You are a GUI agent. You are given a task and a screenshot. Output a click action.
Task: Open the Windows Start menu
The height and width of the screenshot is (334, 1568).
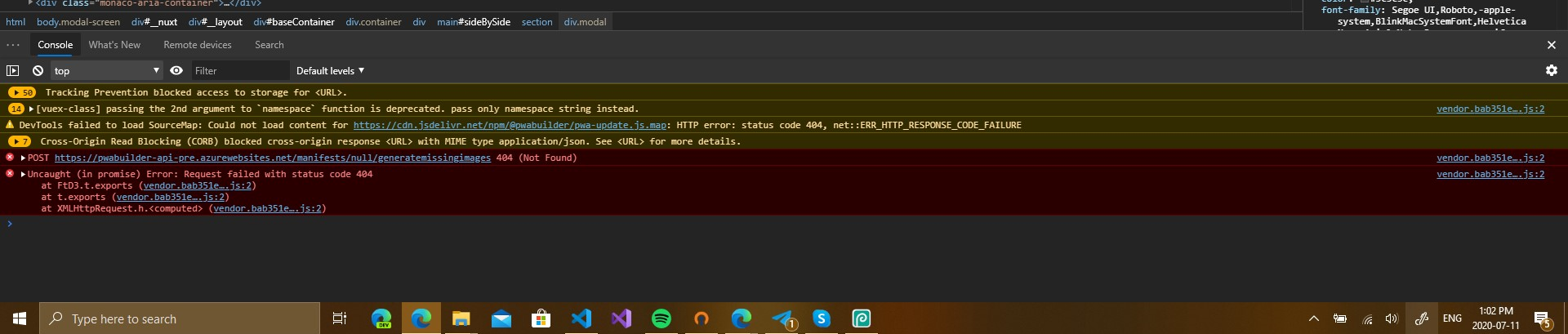pos(20,318)
